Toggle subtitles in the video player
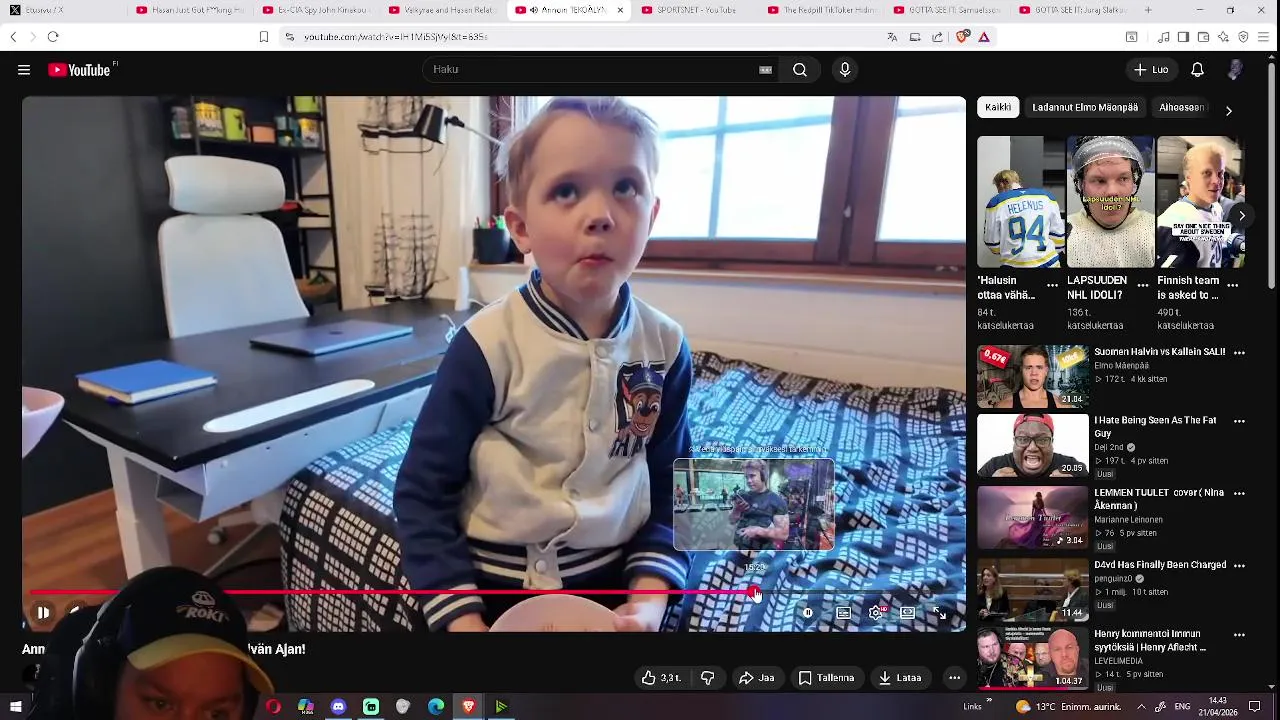The height and width of the screenshot is (720, 1280). (844, 613)
